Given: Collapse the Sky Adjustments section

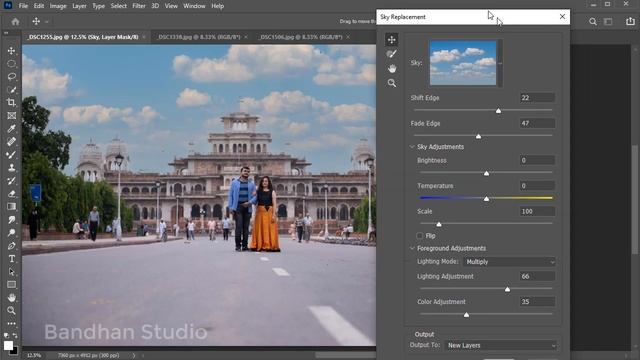Looking at the screenshot, I should (x=412, y=147).
